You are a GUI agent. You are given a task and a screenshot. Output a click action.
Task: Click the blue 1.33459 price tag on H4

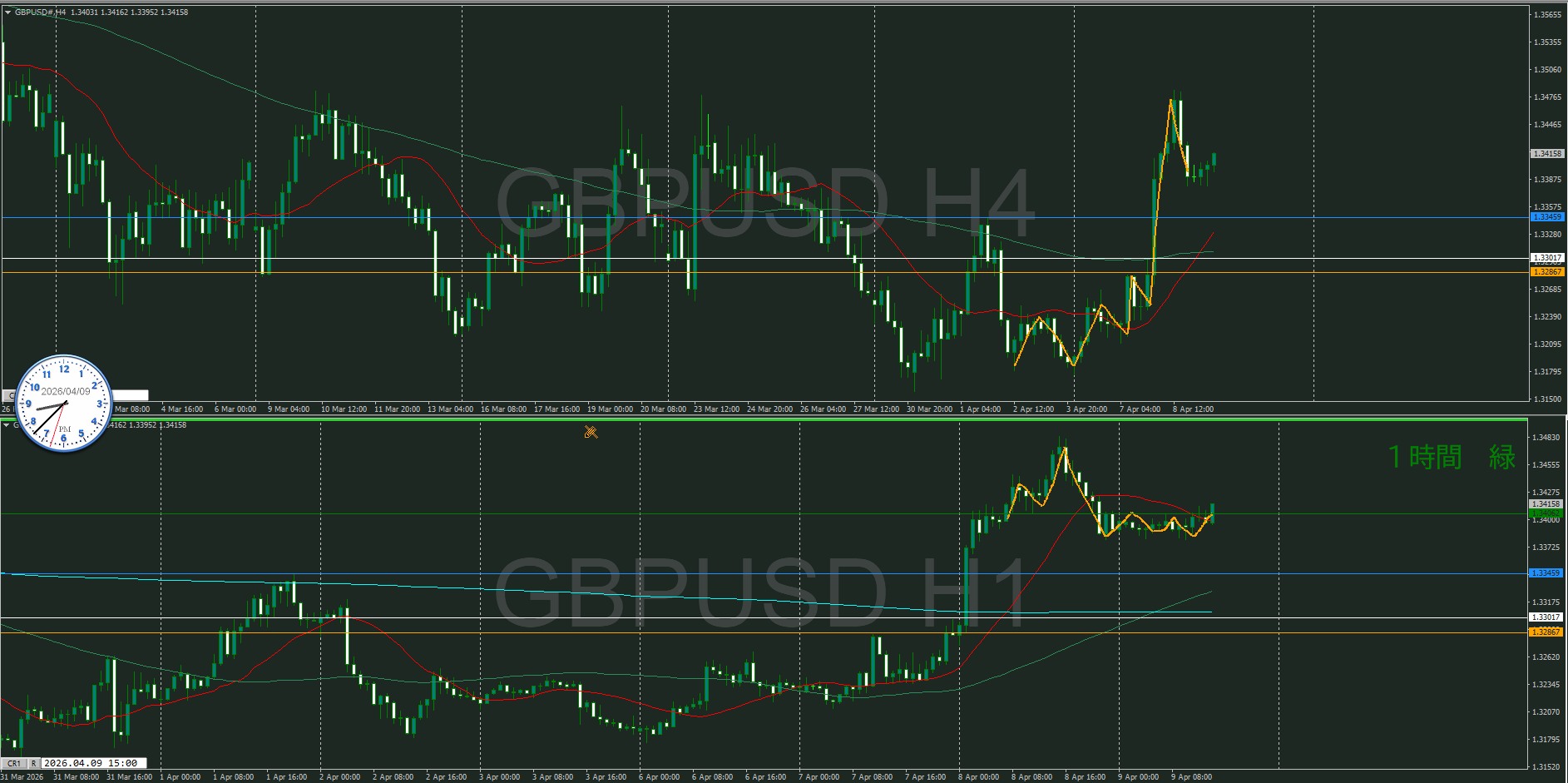pos(1547,217)
